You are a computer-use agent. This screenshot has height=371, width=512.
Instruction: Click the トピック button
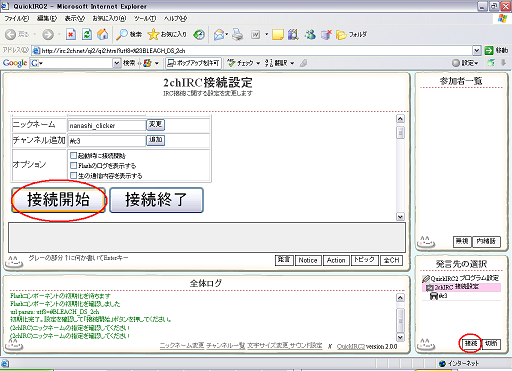pyautogui.click(x=364, y=260)
